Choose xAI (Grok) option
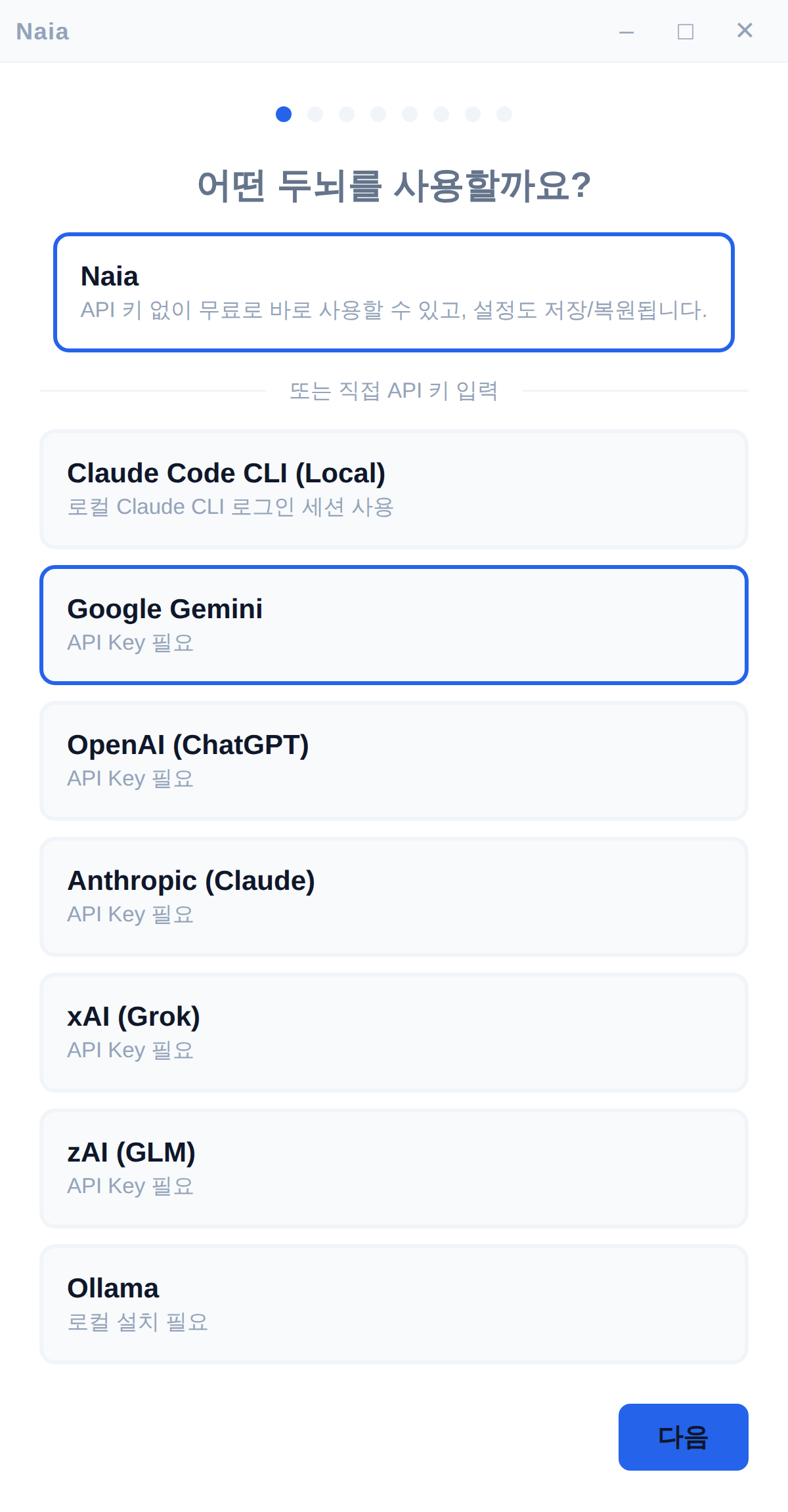The width and height of the screenshot is (788, 1512). pos(394,1032)
